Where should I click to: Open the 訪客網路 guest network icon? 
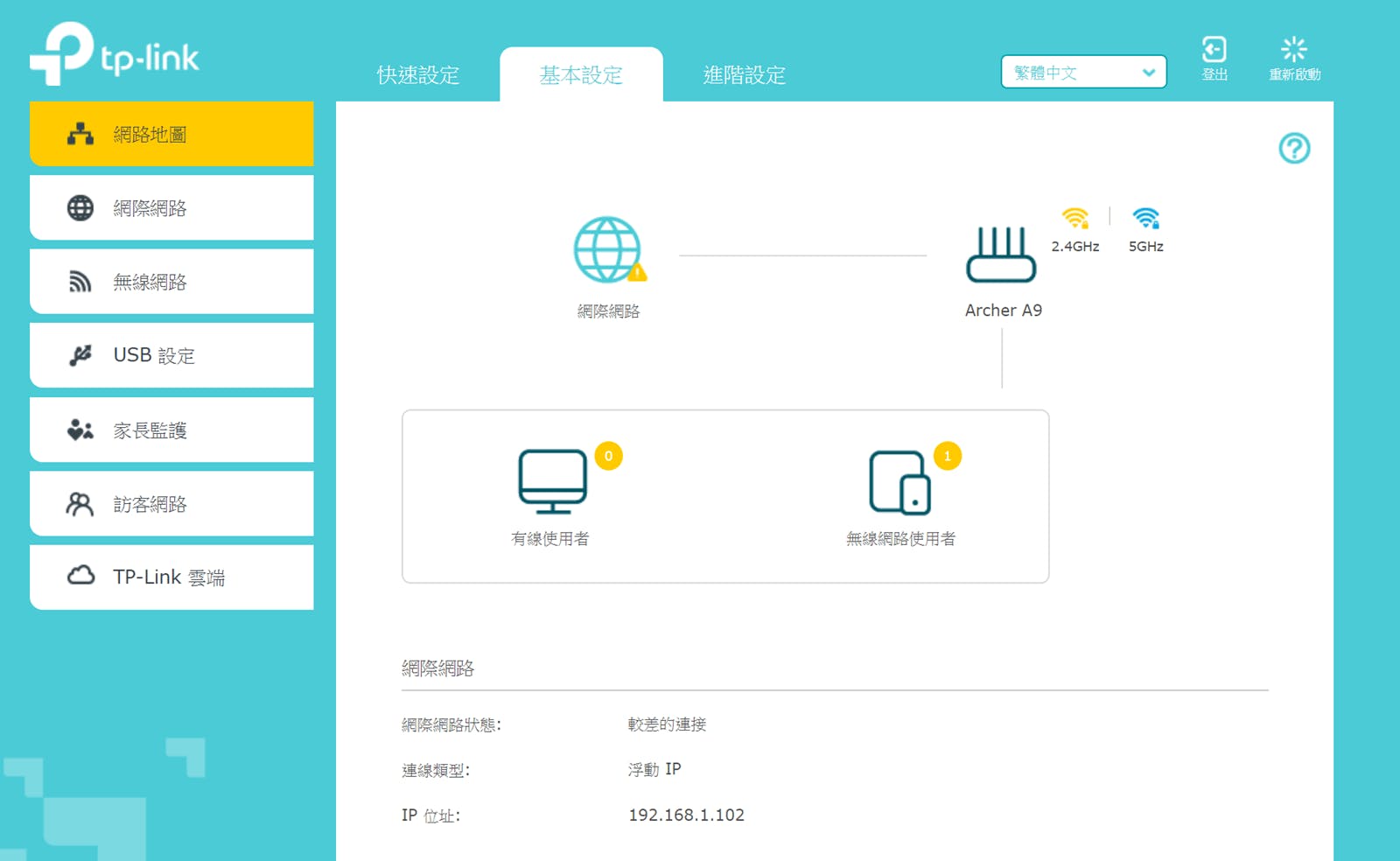pos(80,502)
